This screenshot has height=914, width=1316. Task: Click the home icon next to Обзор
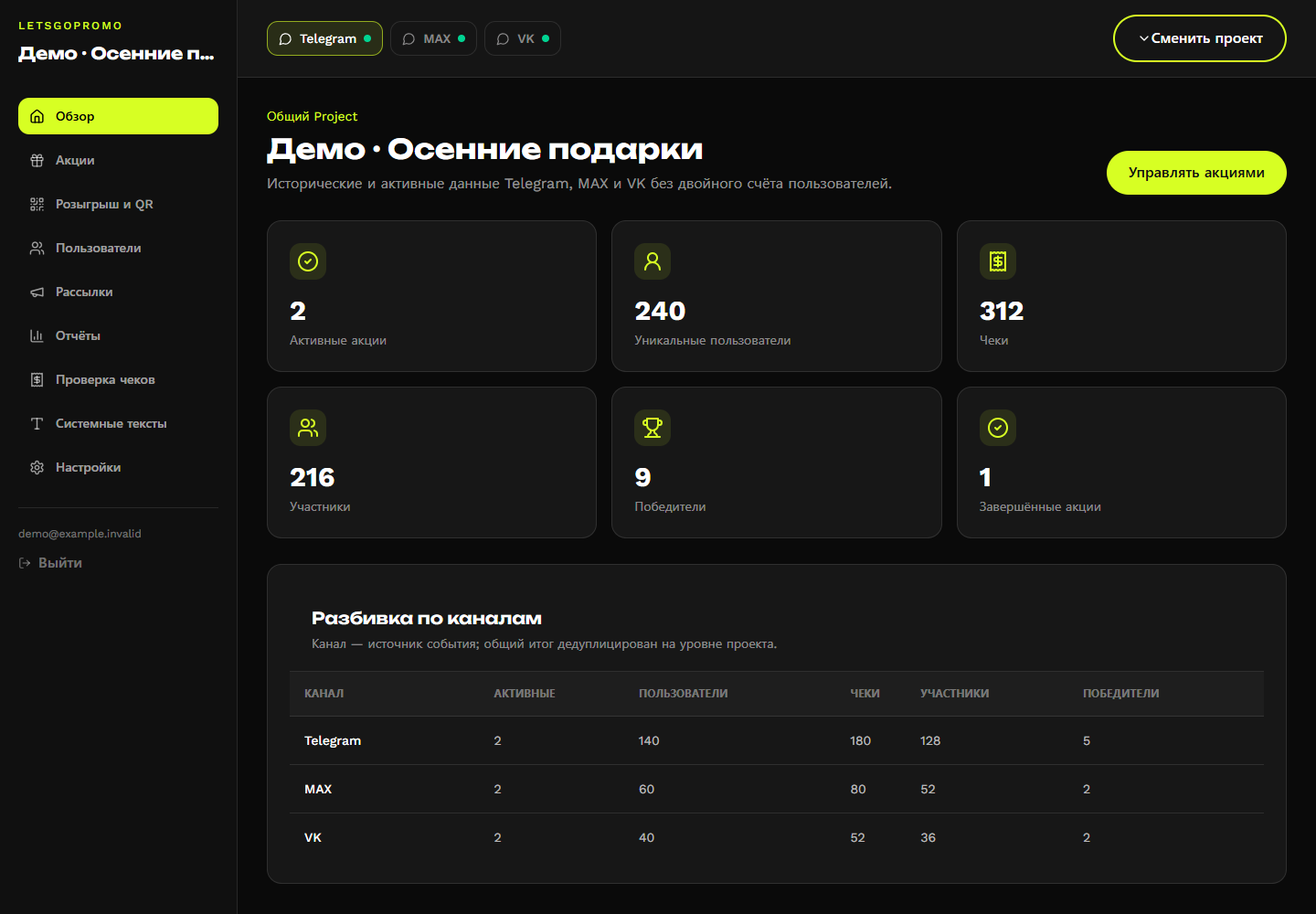[37, 116]
